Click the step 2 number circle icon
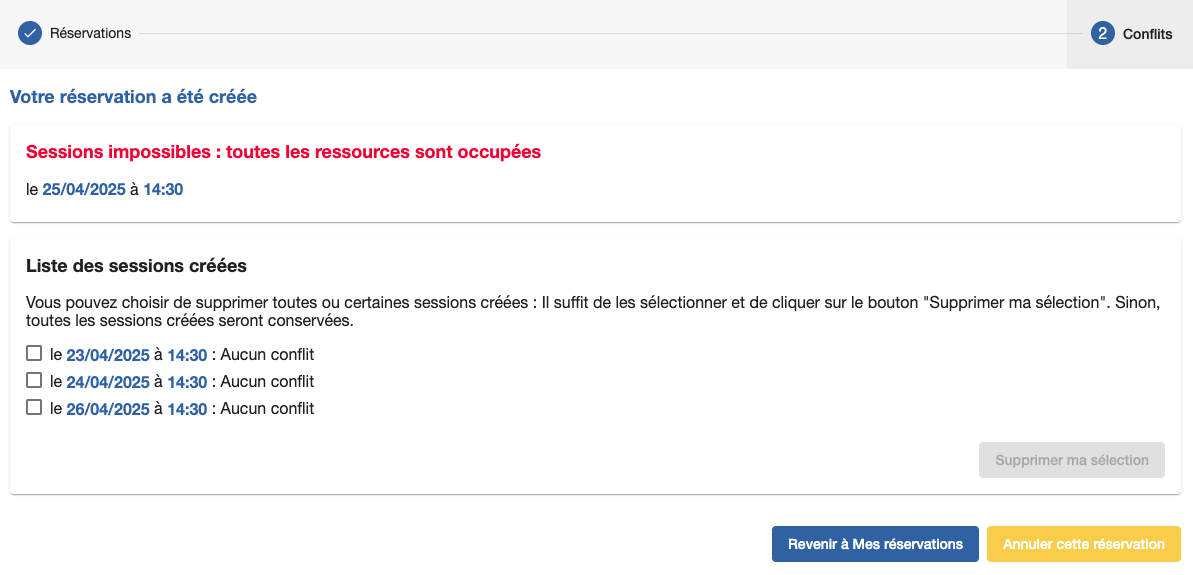Screen dimensions: 1193x575 tap(1103, 34)
